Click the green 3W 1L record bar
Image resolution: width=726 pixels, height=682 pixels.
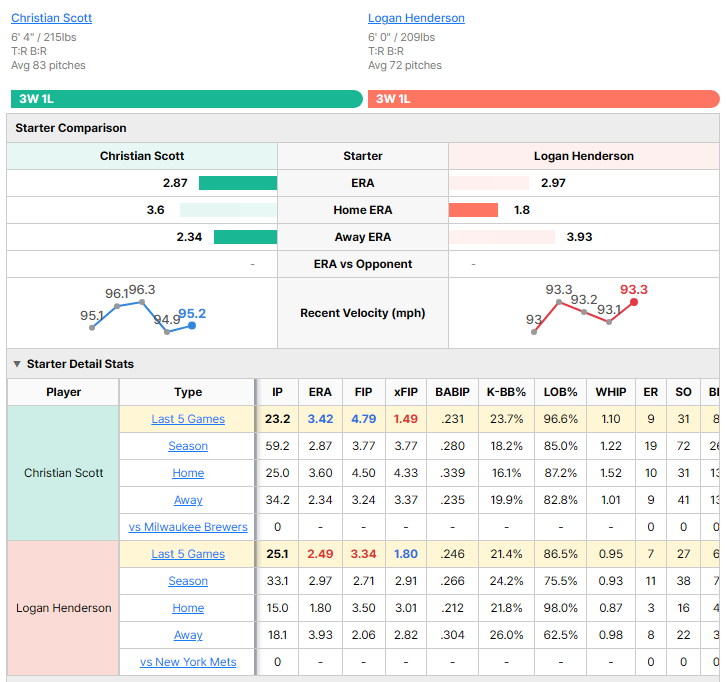pyautogui.click(x=187, y=99)
